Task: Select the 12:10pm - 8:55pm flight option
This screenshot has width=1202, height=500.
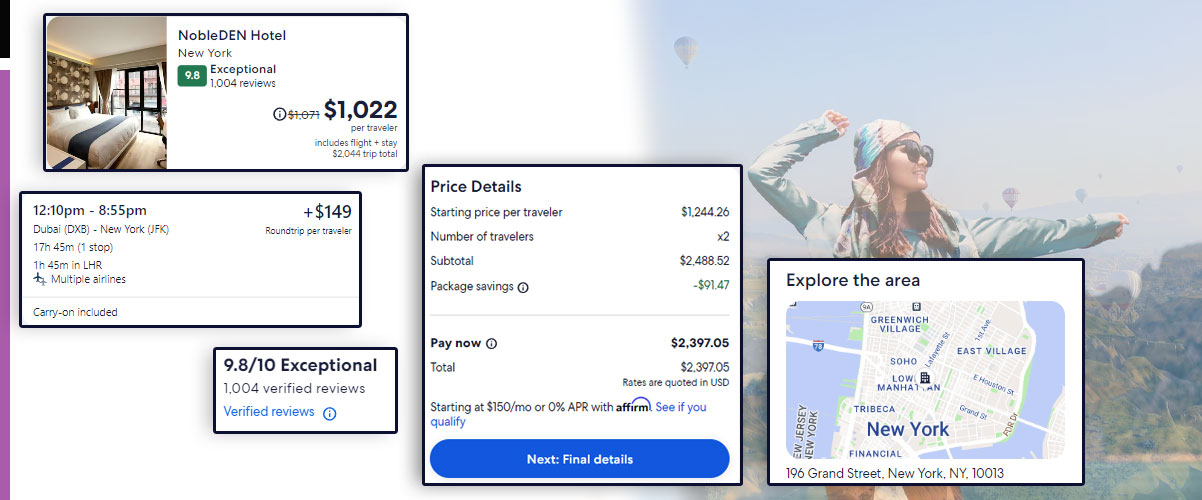Action: (x=90, y=210)
